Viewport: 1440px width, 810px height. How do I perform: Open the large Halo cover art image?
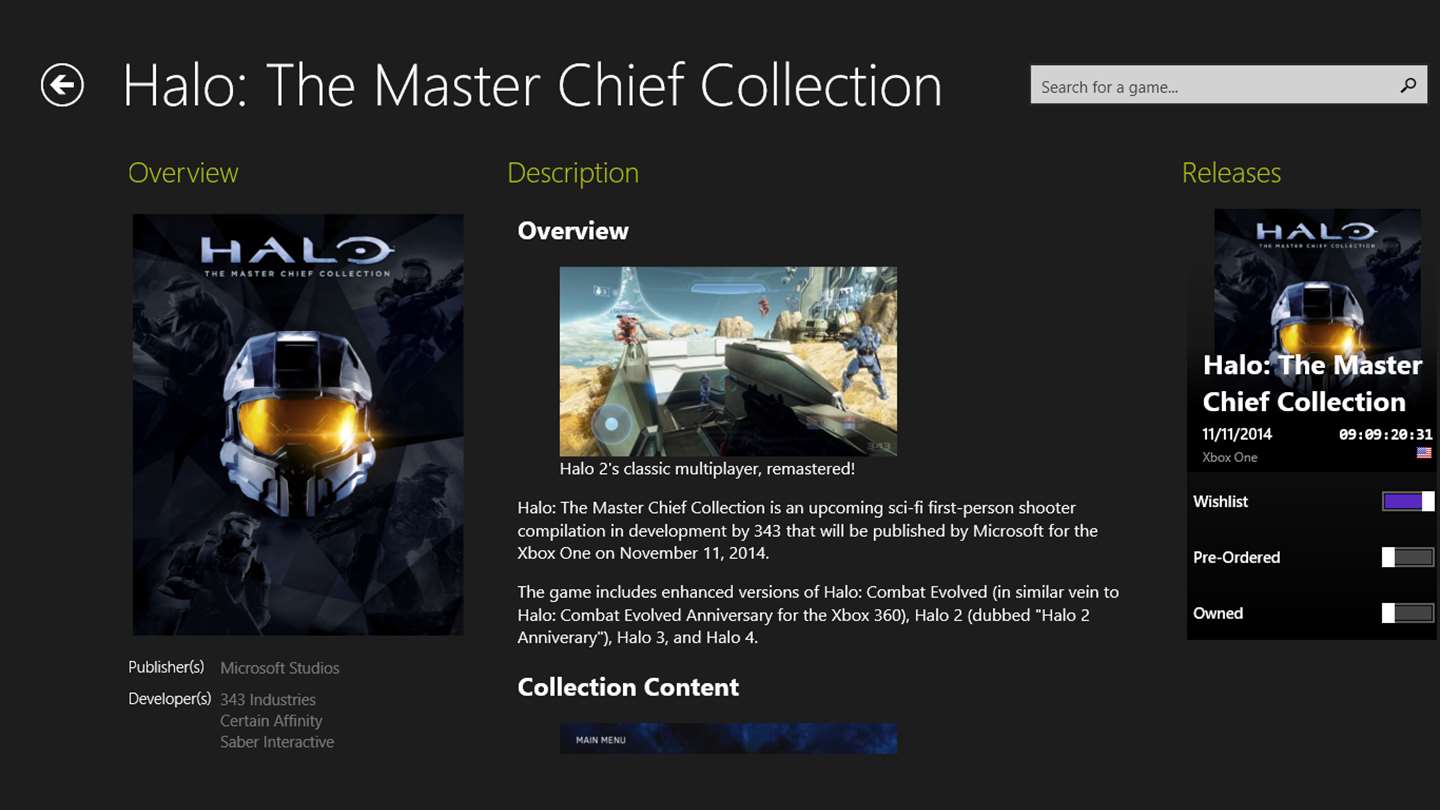[x=298, y=424]
